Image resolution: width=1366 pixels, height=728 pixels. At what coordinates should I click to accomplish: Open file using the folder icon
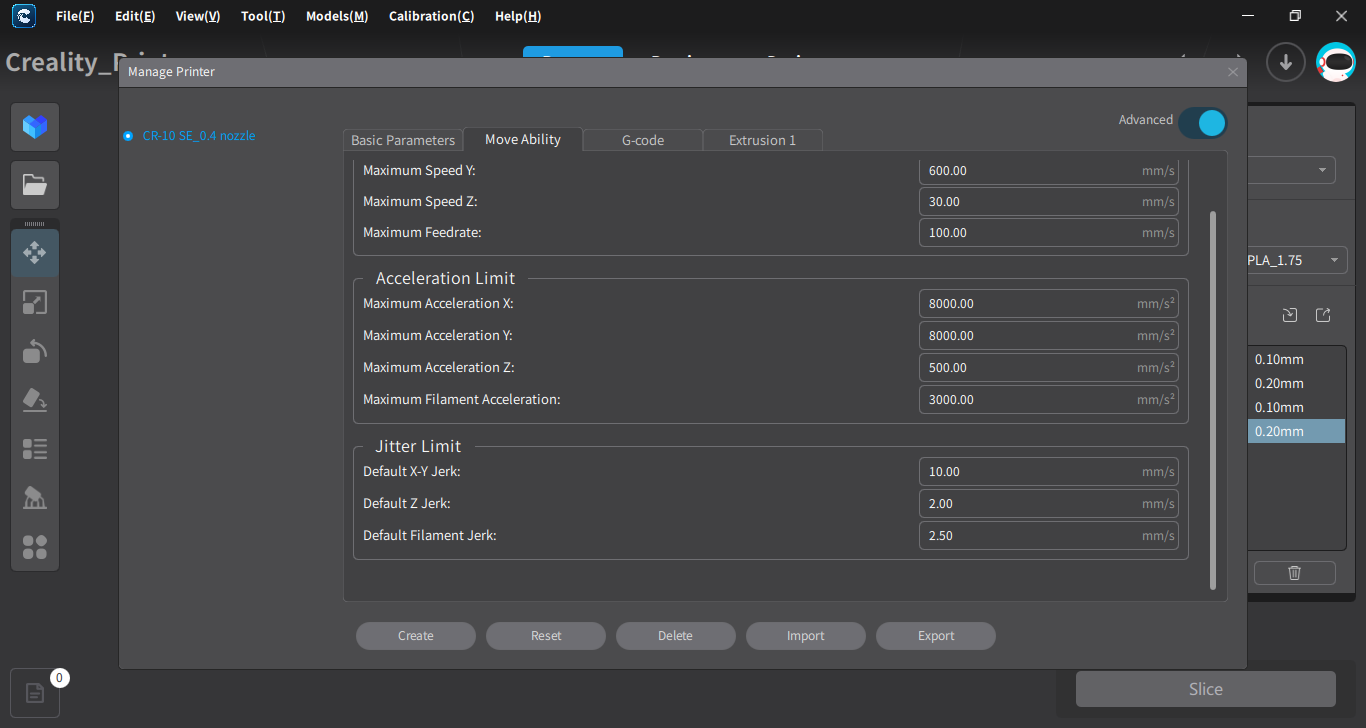click(x=35, y=185)
